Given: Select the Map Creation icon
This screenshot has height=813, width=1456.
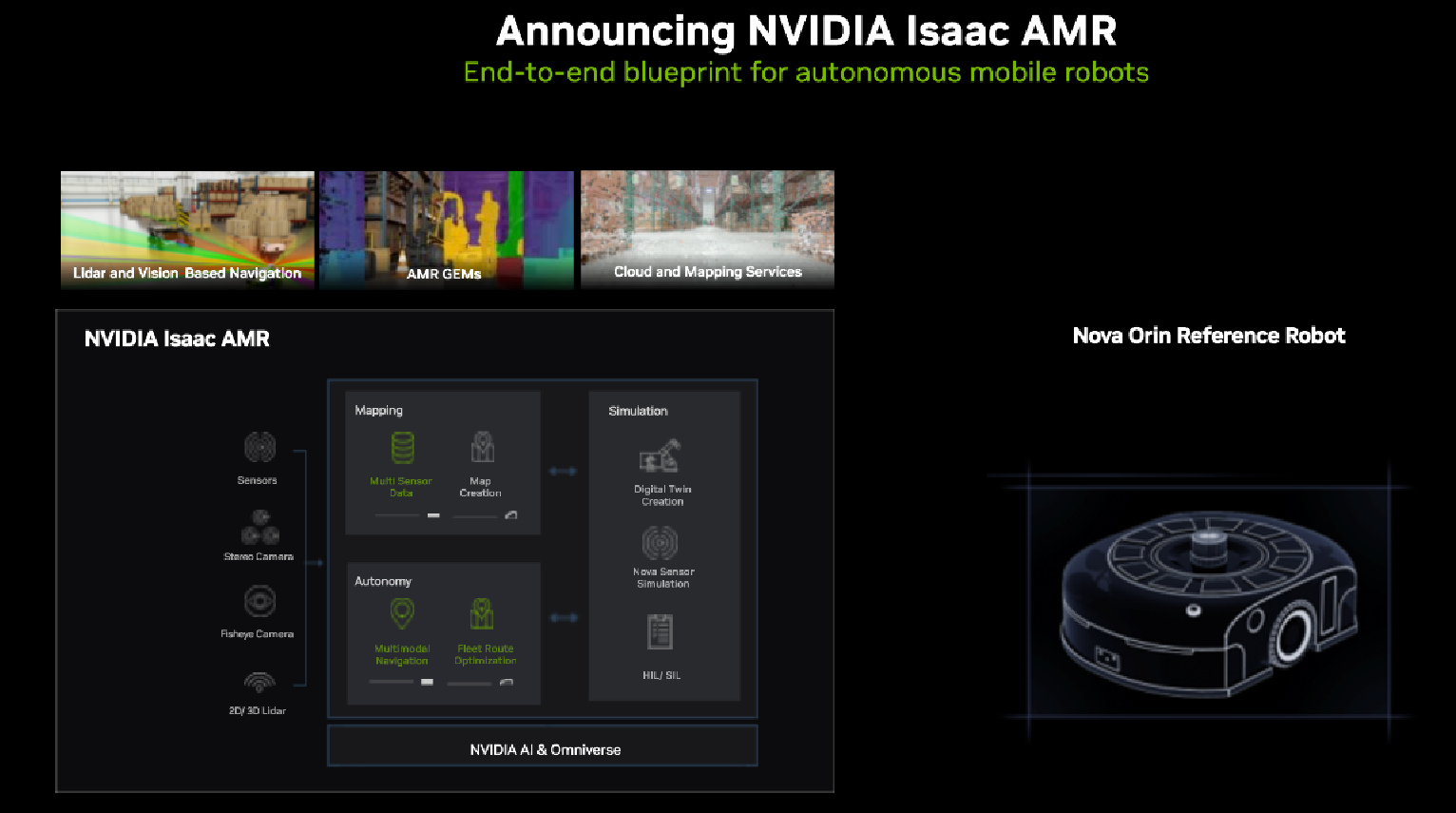Looking at the screenshot, I should [x=483, y=447].
